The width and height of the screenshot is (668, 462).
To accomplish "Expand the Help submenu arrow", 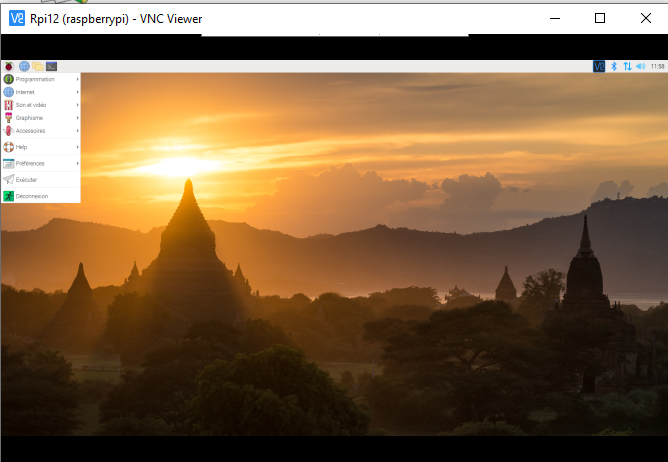I will pos(77,147).
